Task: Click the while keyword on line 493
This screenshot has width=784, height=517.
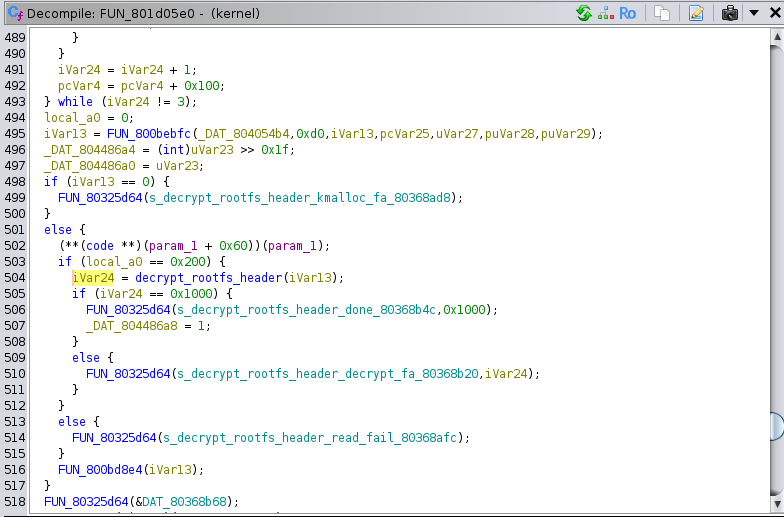Action: pos(75,102)
